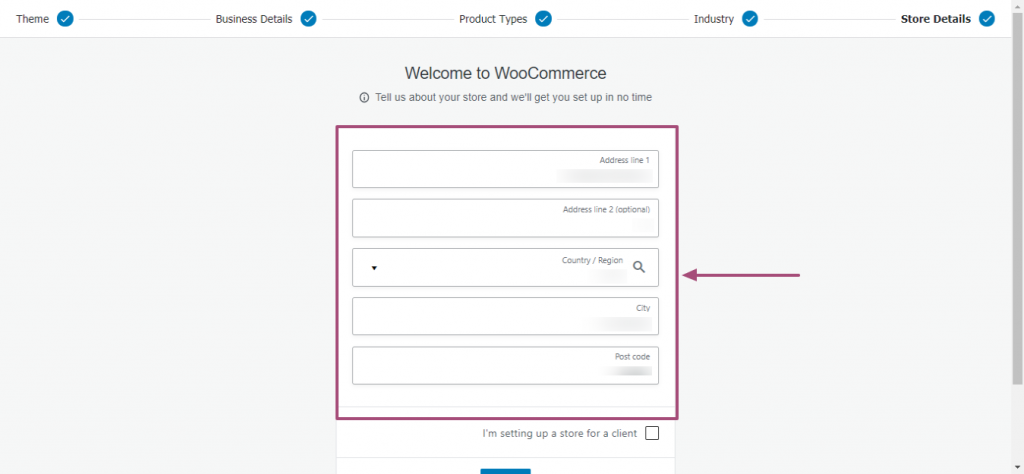Click the Product Types checkmark icon

[x=543, y=19]
